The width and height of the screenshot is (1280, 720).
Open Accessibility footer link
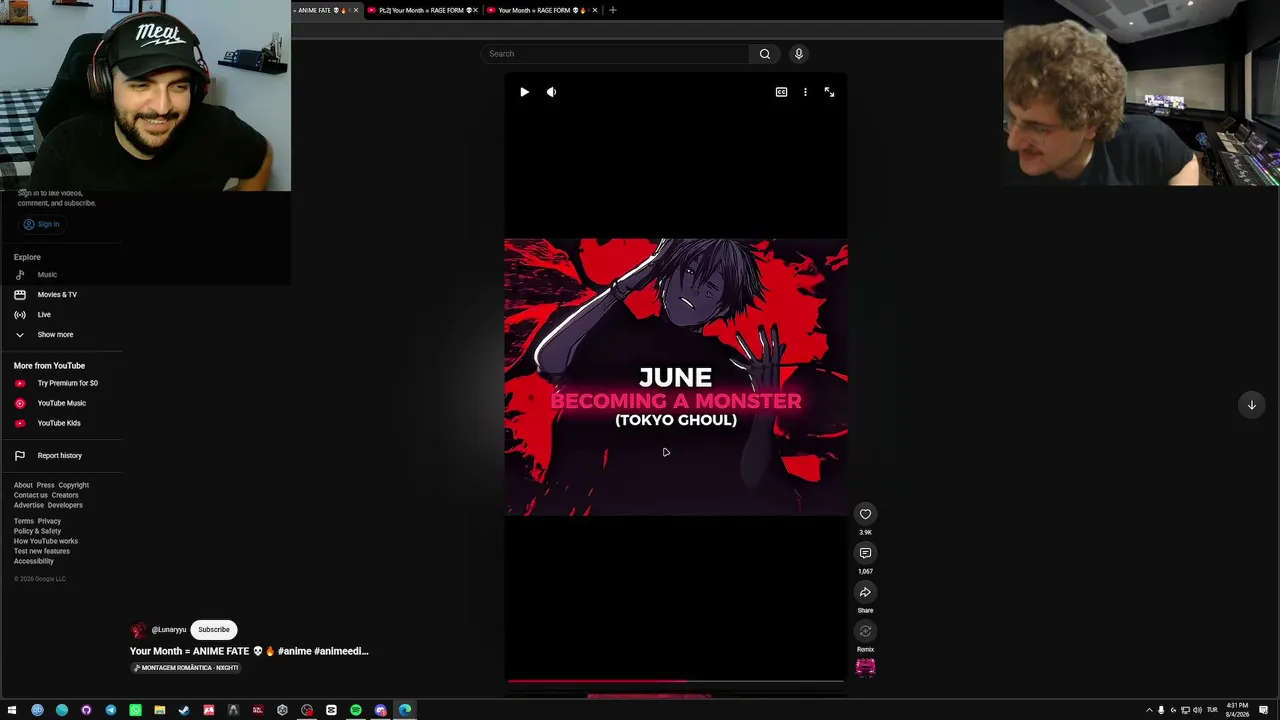(x=34, y=561)
